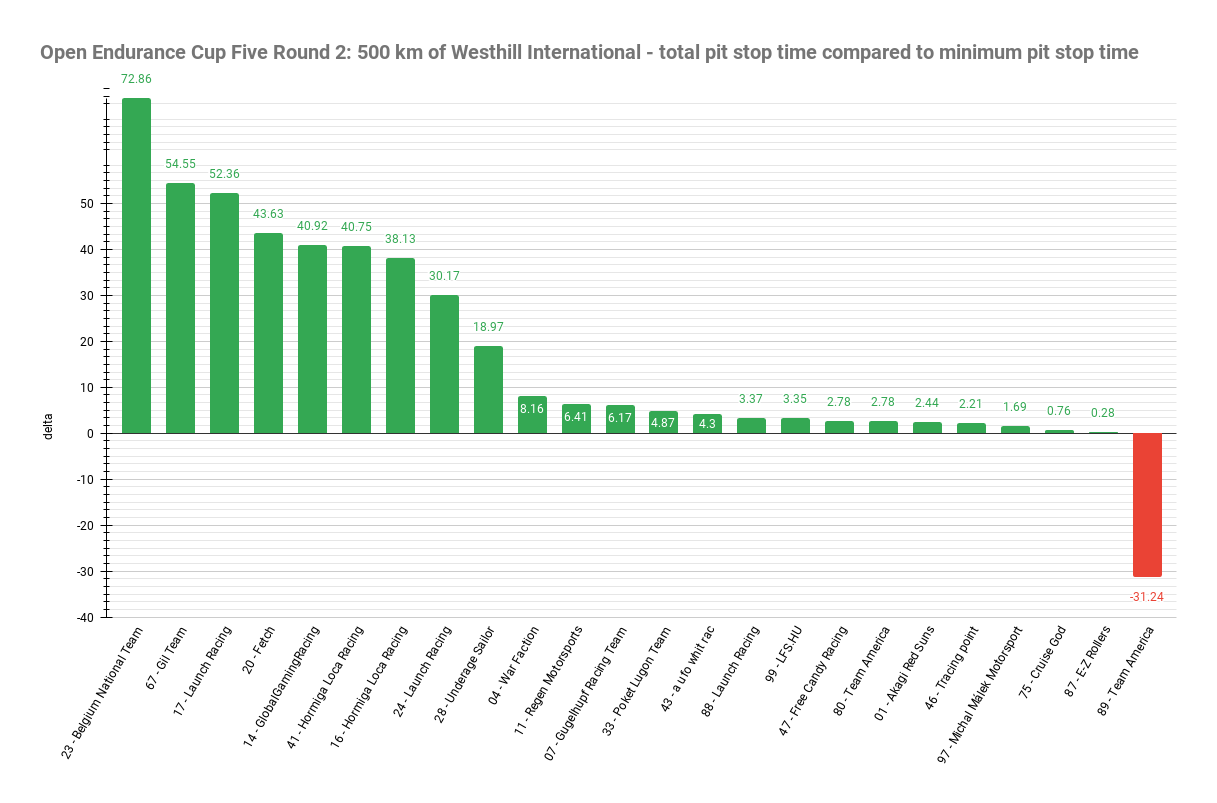Select the 11 - Regen Motorsports bar
Viewport: 1217px width, 803px height.
click(x=576, y=419)
